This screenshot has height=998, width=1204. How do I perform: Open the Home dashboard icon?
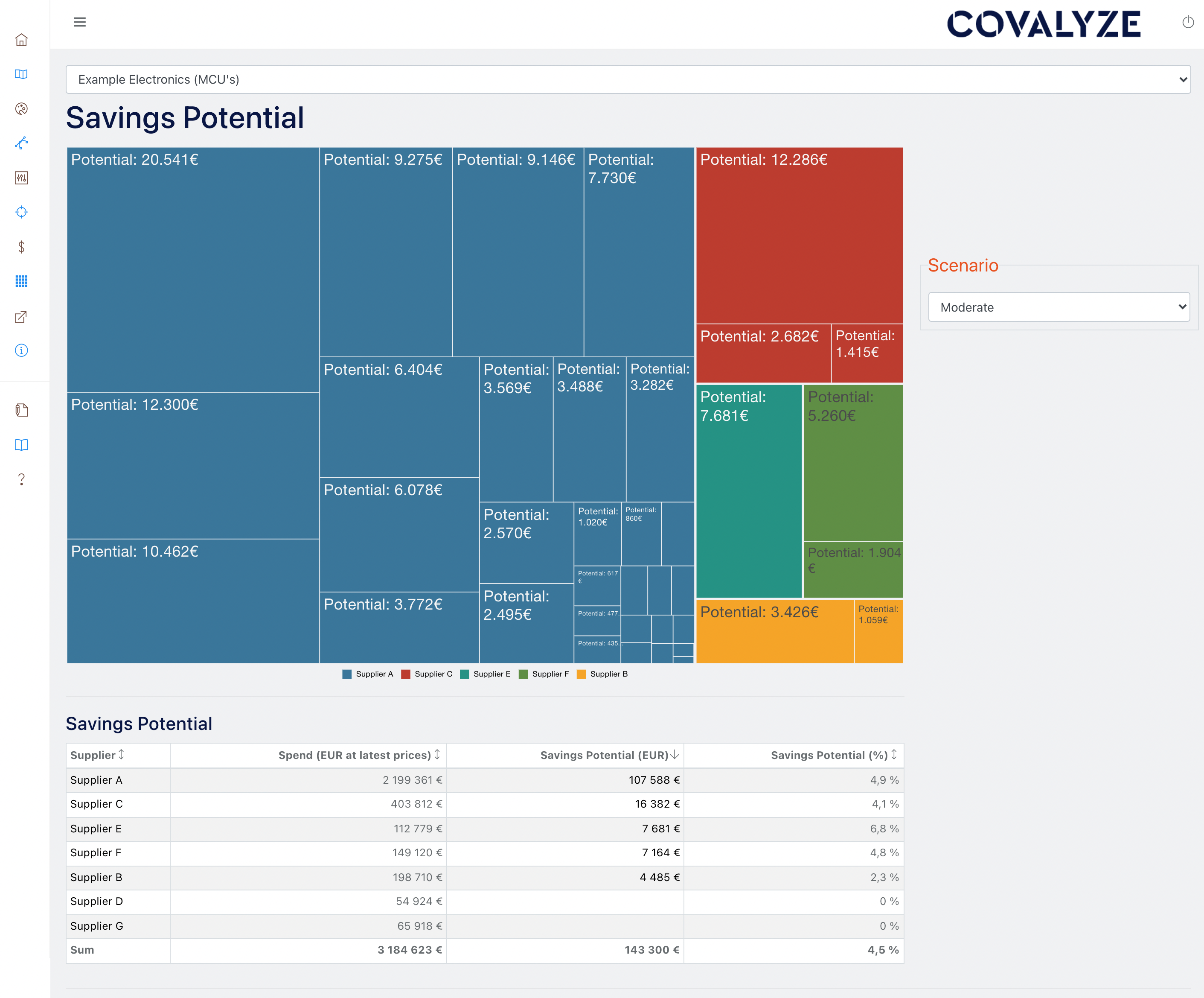click(21, 40)
